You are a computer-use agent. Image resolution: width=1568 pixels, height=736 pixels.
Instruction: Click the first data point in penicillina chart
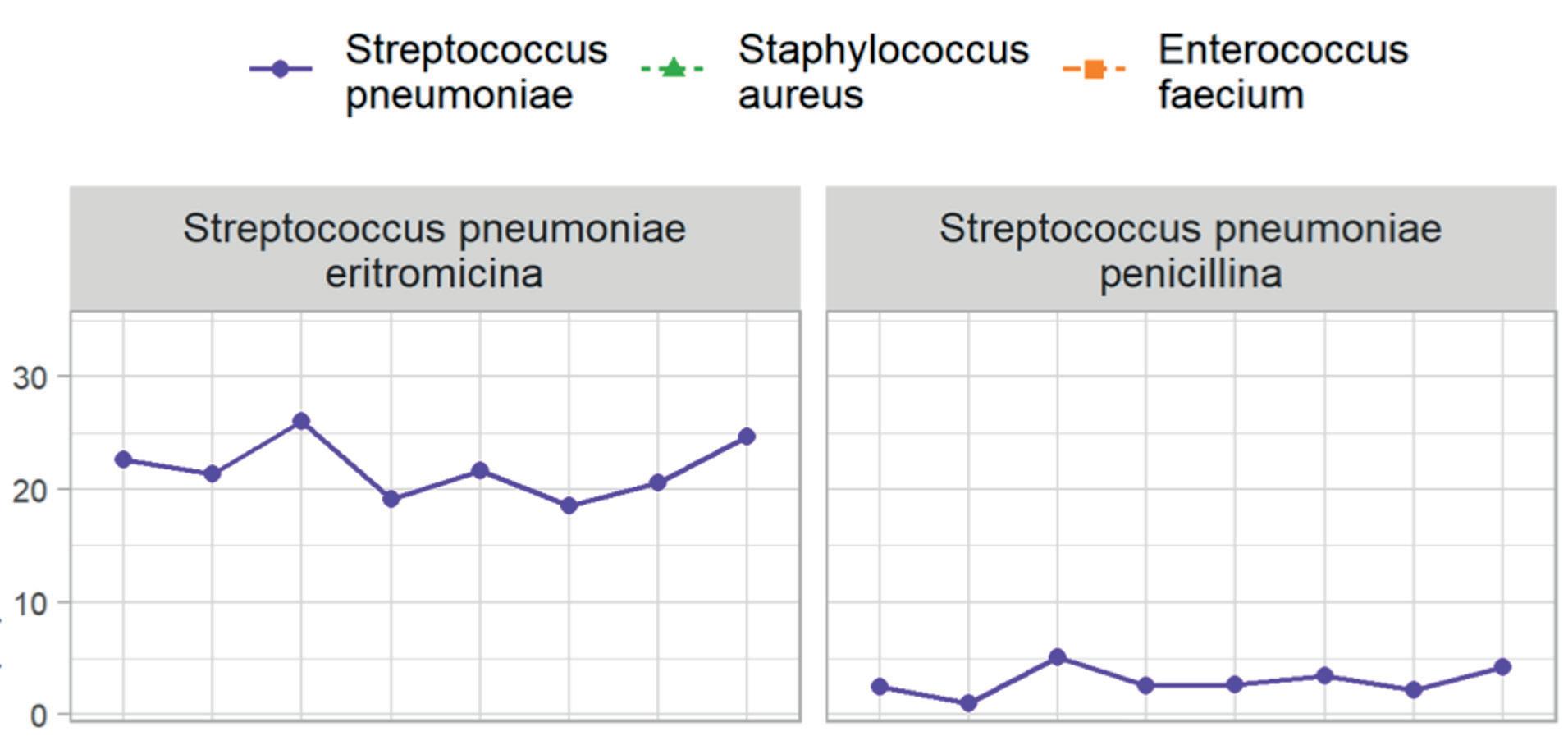[880, 687]
